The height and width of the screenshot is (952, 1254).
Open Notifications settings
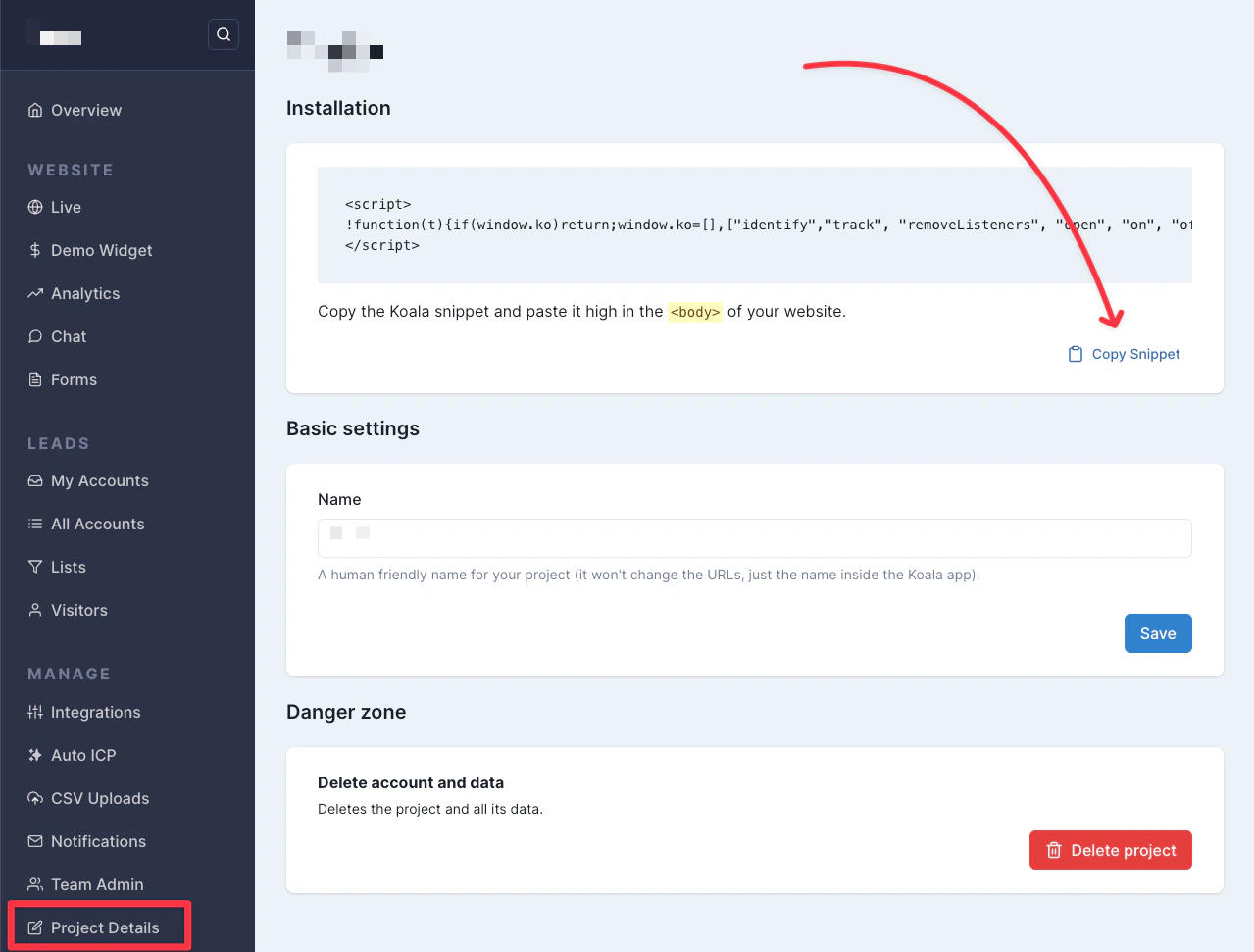98,841
